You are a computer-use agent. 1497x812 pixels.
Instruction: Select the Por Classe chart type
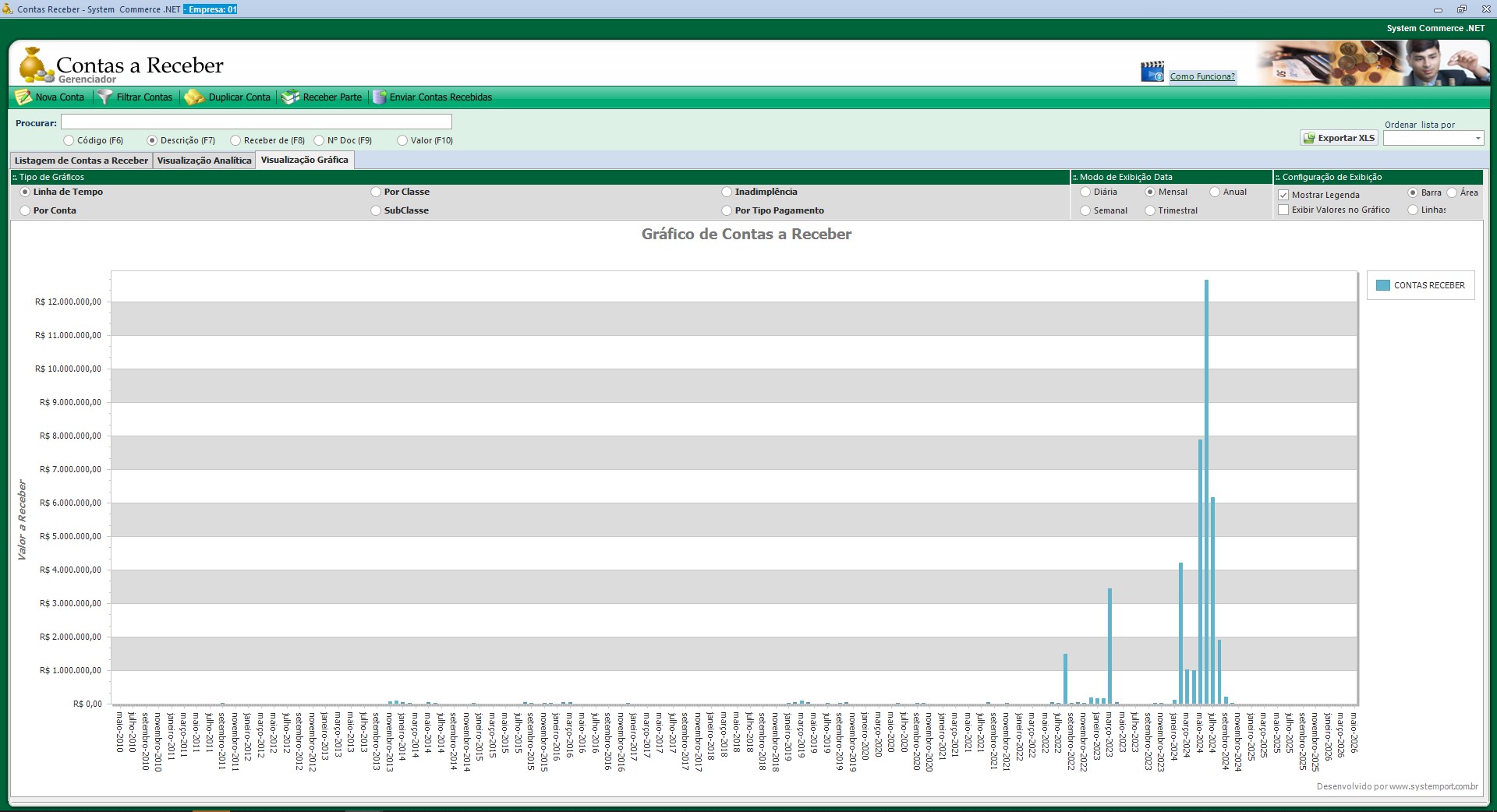point(376,192)
